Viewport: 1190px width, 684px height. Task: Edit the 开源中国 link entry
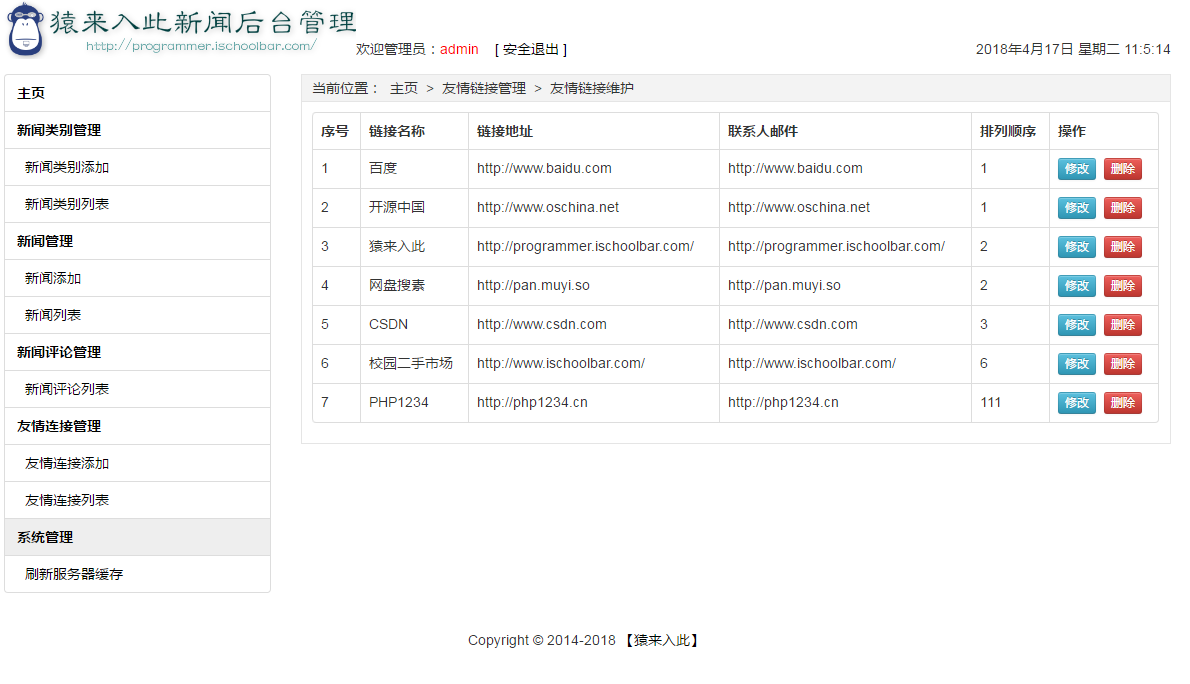click(x=1076, y=208)
